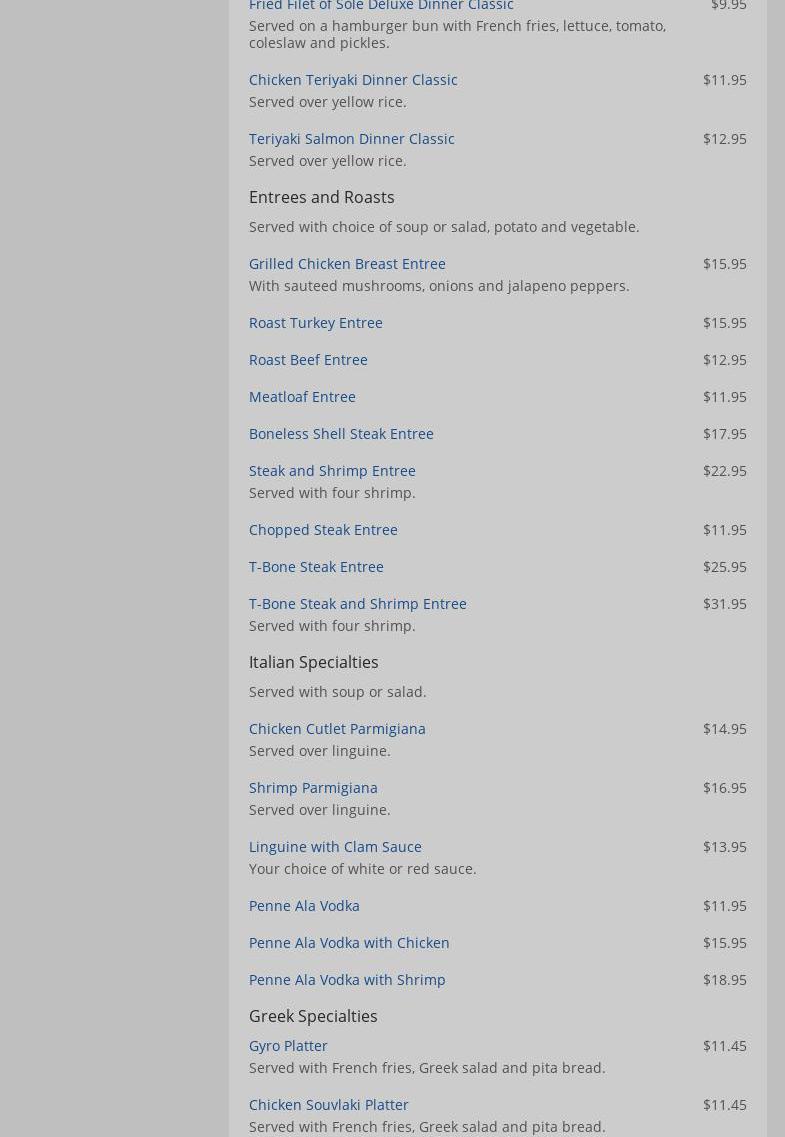Open Boneless Shell Steak Entree
785x1137 pixels.
pos(341,434)
